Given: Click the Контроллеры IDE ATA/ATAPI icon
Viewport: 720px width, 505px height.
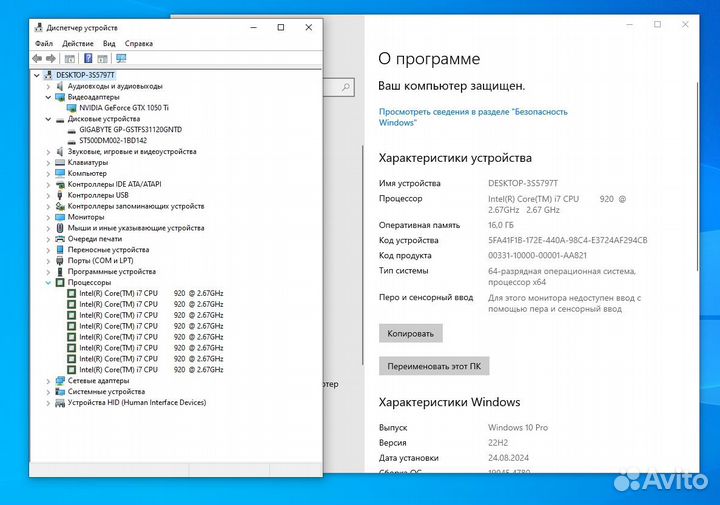Looking at the screenshot, I should pyautogui.click(x=60, y=184).
